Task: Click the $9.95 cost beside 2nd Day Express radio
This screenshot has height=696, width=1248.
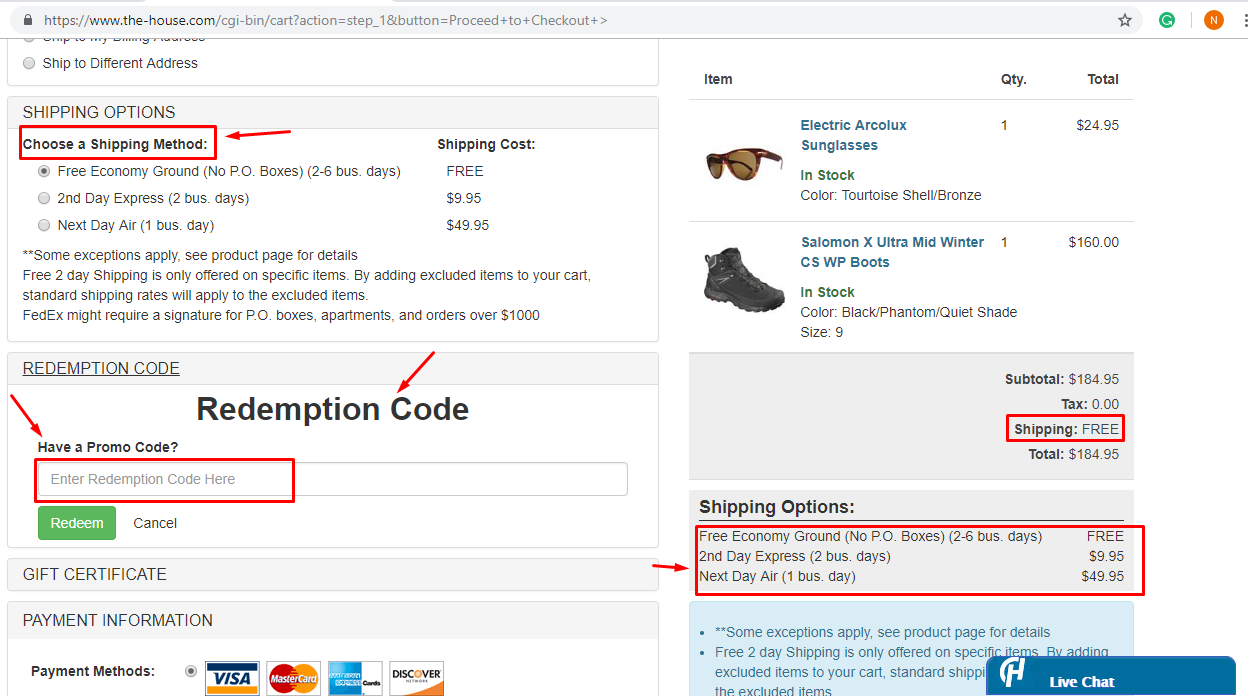Action: 464,198
